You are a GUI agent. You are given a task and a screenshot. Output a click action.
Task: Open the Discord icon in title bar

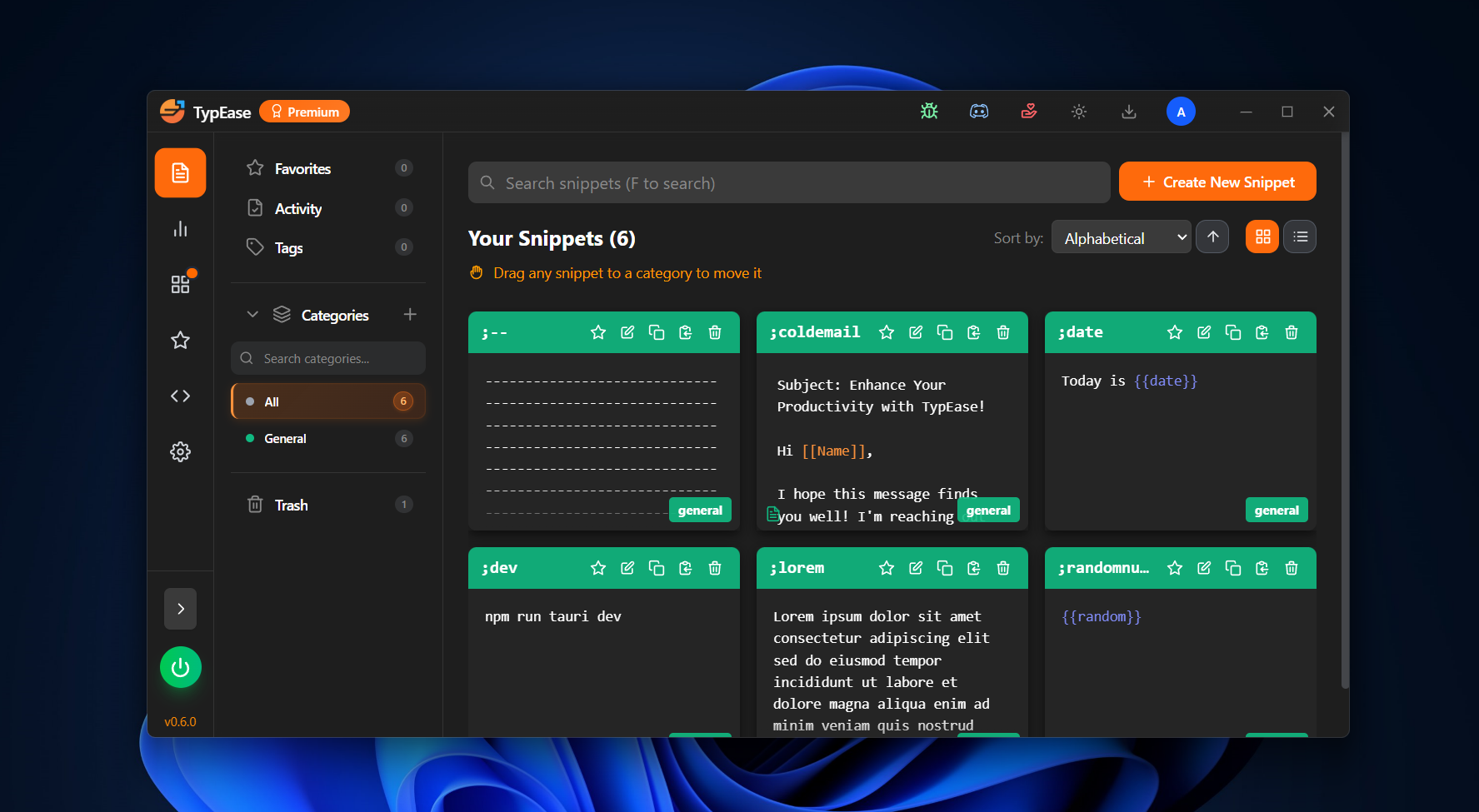tap(979, 112)
